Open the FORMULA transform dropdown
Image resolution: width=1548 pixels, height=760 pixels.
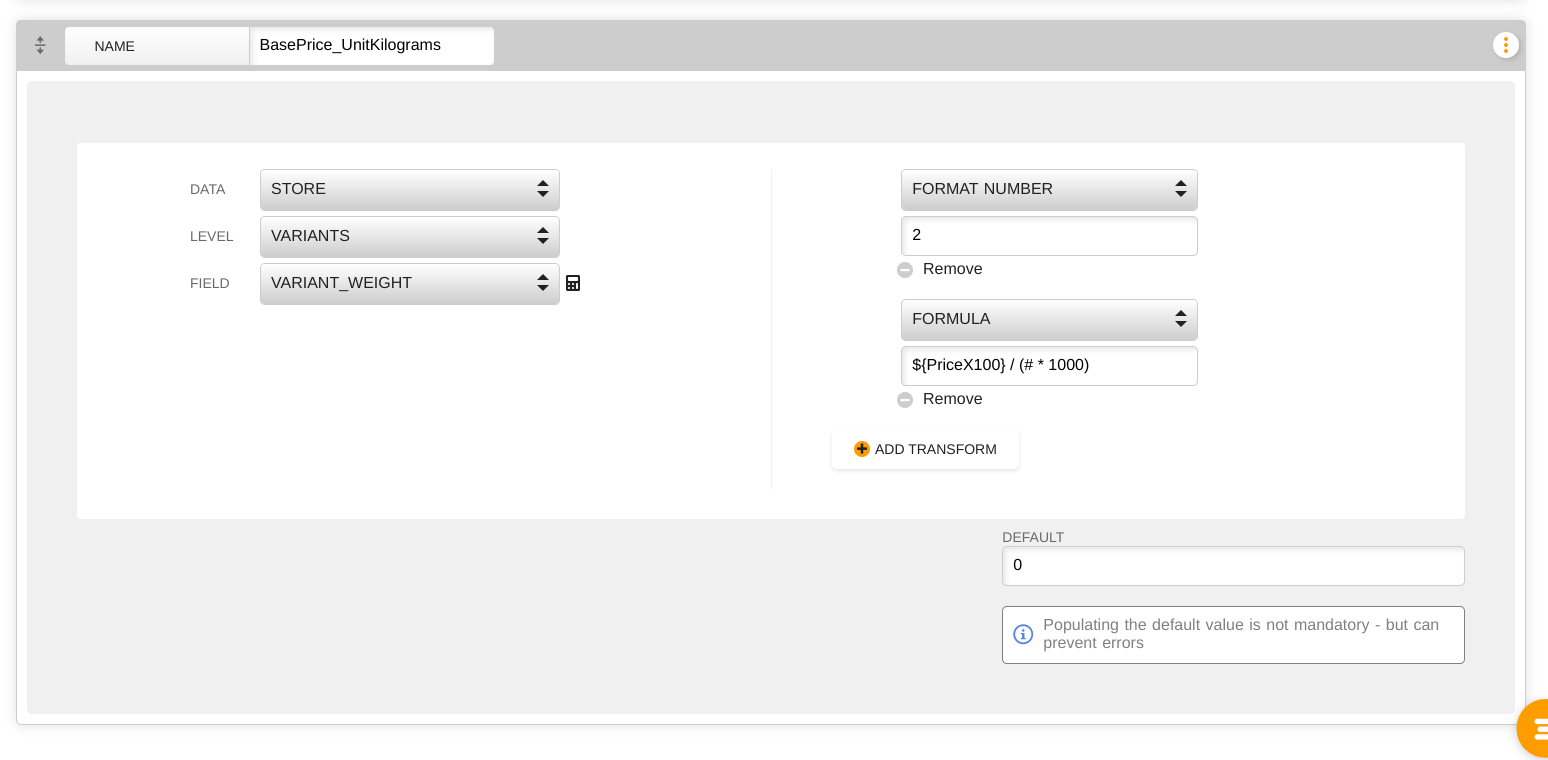(1049, 320)
